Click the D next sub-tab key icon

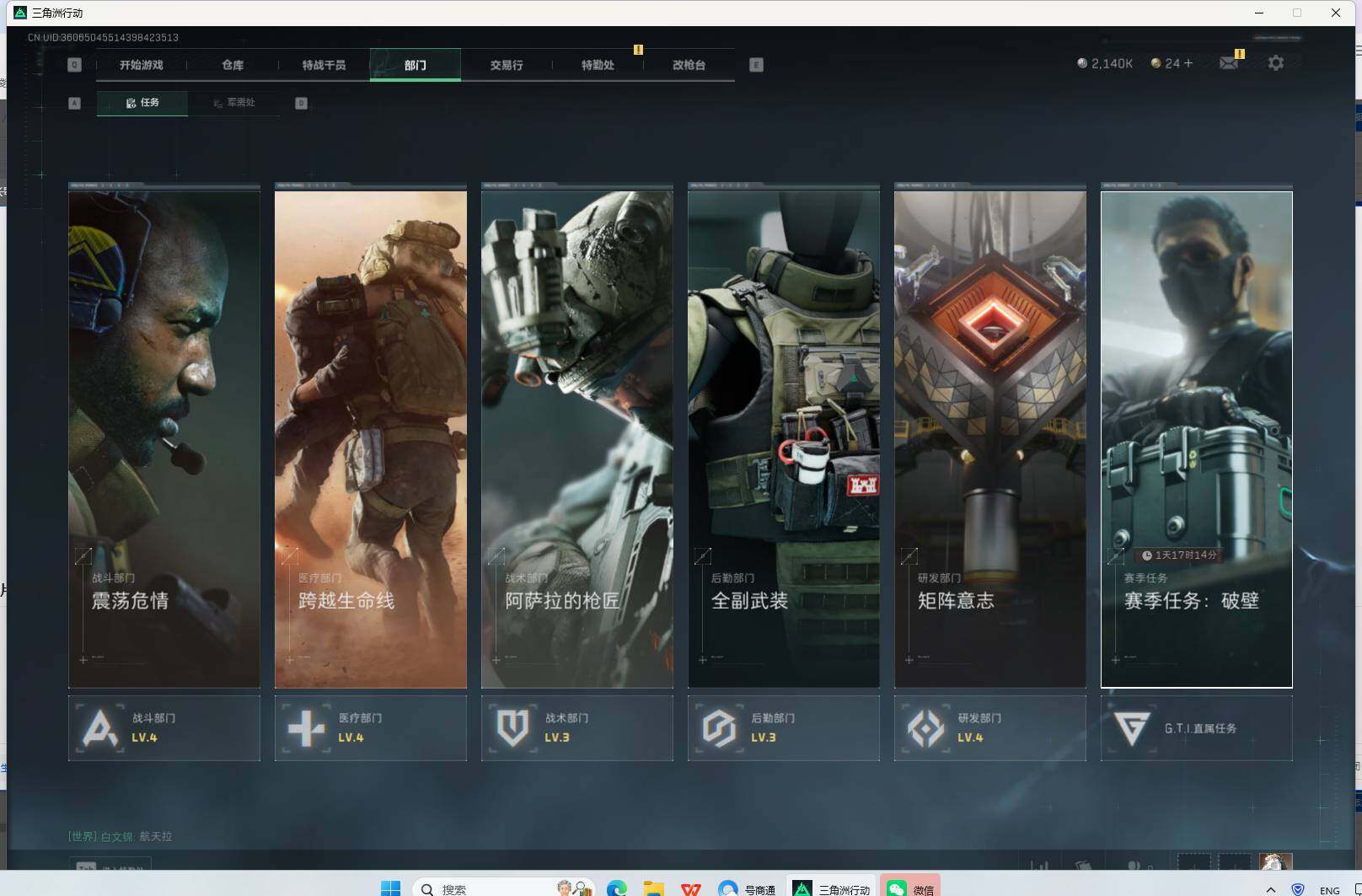pyautogui.click(x=301, y=103)
